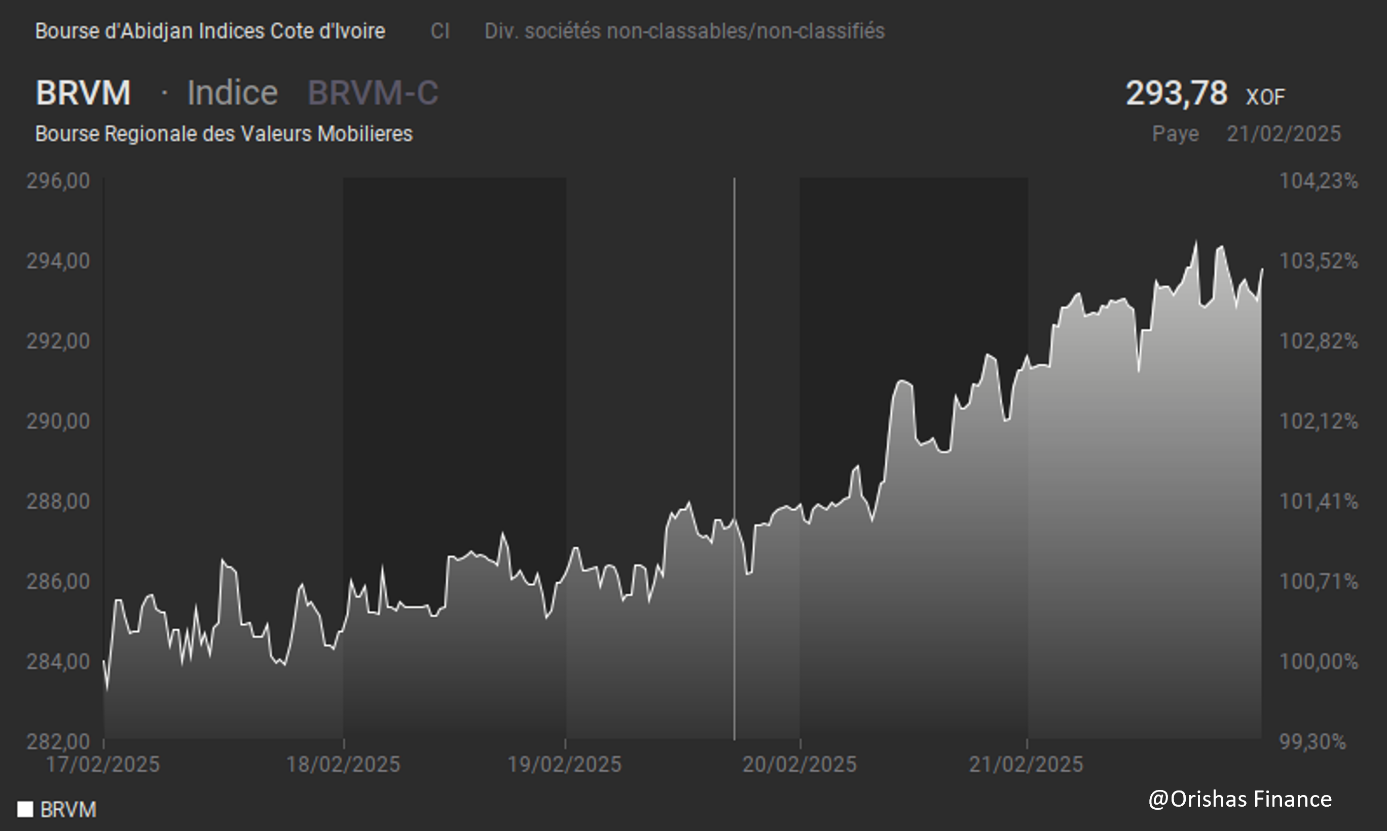Click the 21/02/2025 quote date at top right
The height and width of the screenshot is (831, 1387).
pos(1284,134)
